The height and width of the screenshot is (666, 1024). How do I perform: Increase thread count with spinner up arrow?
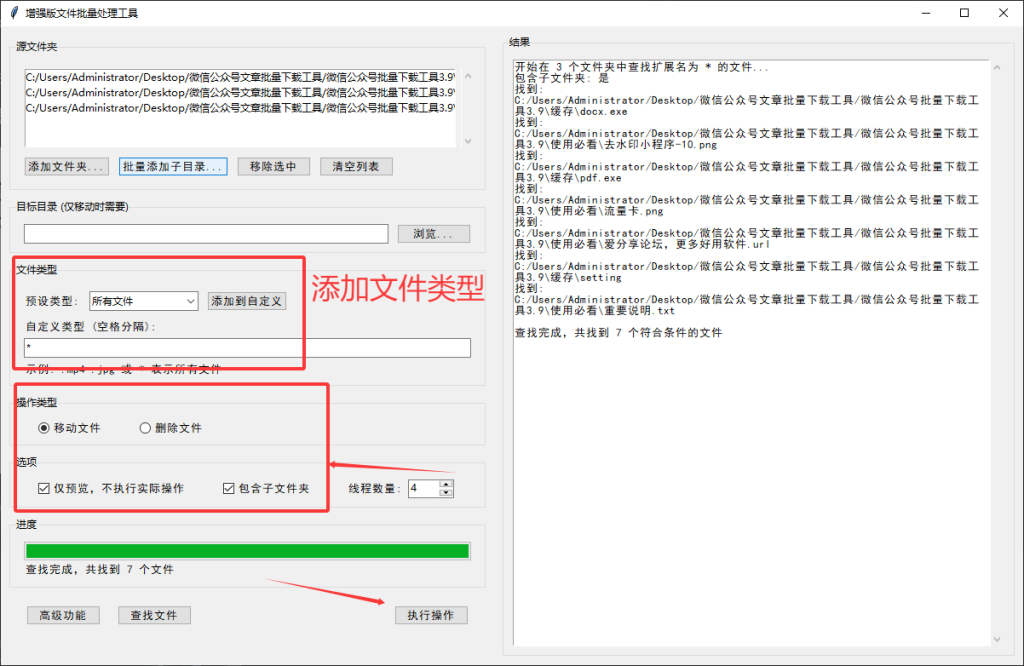pos(446,484)
